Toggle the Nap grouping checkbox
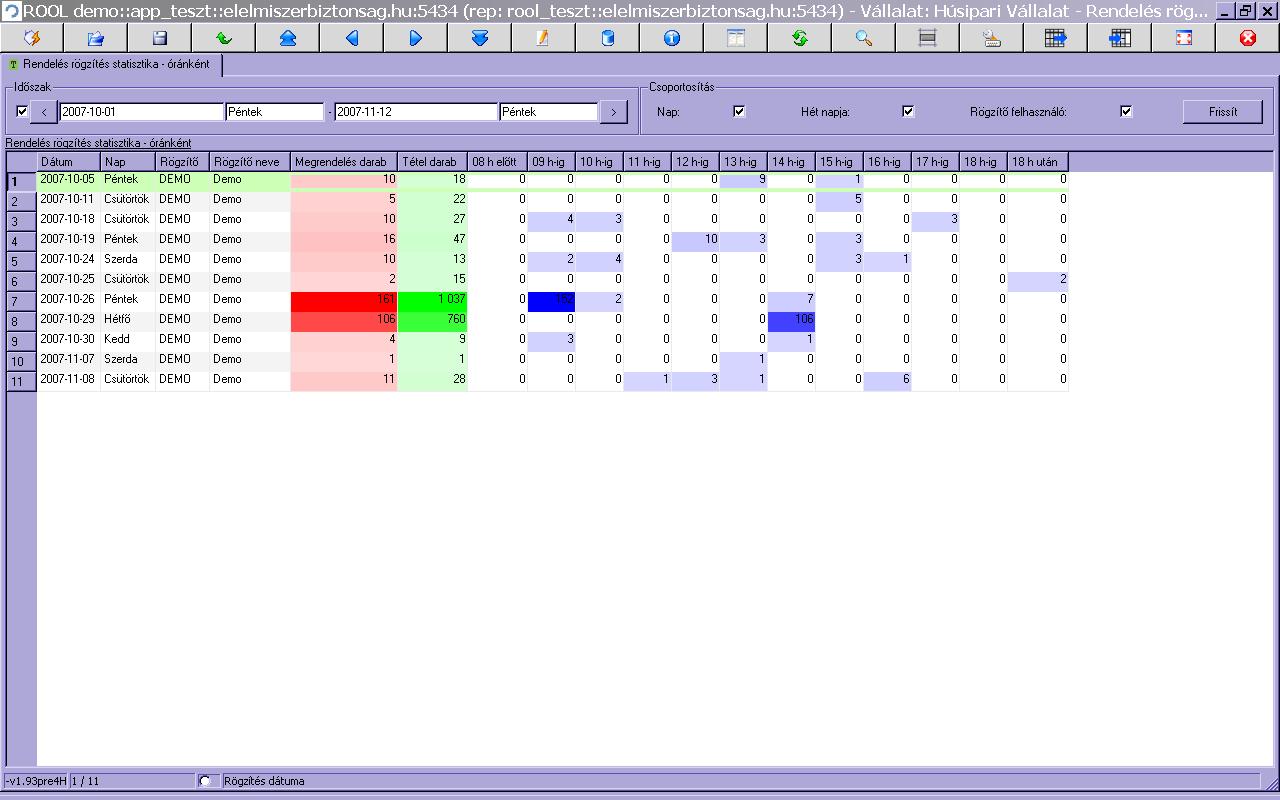Viewport: 1280px width, 800px height. pos(739,111)
